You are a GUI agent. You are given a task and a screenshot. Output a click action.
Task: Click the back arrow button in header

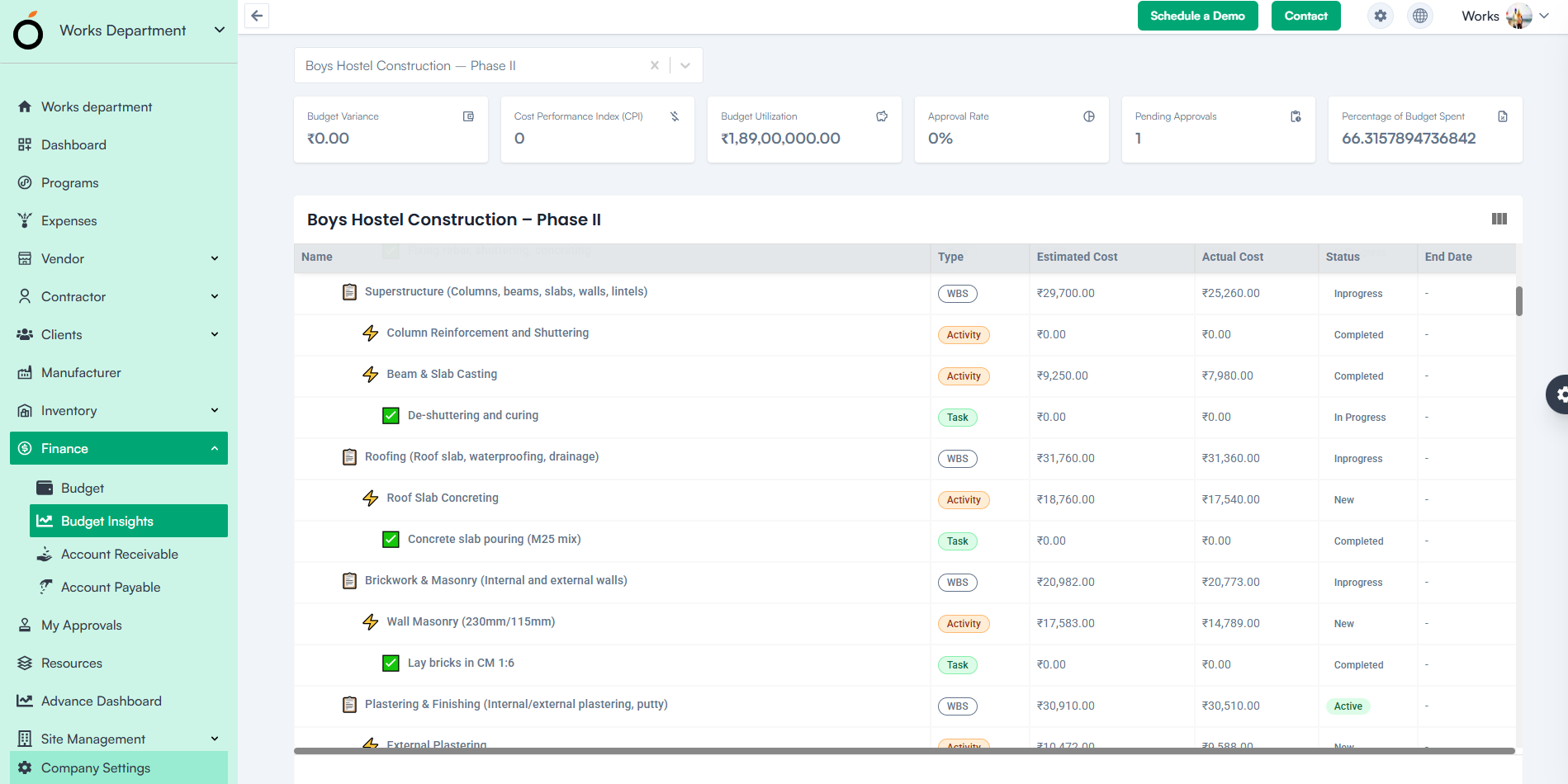pos(257,16)
